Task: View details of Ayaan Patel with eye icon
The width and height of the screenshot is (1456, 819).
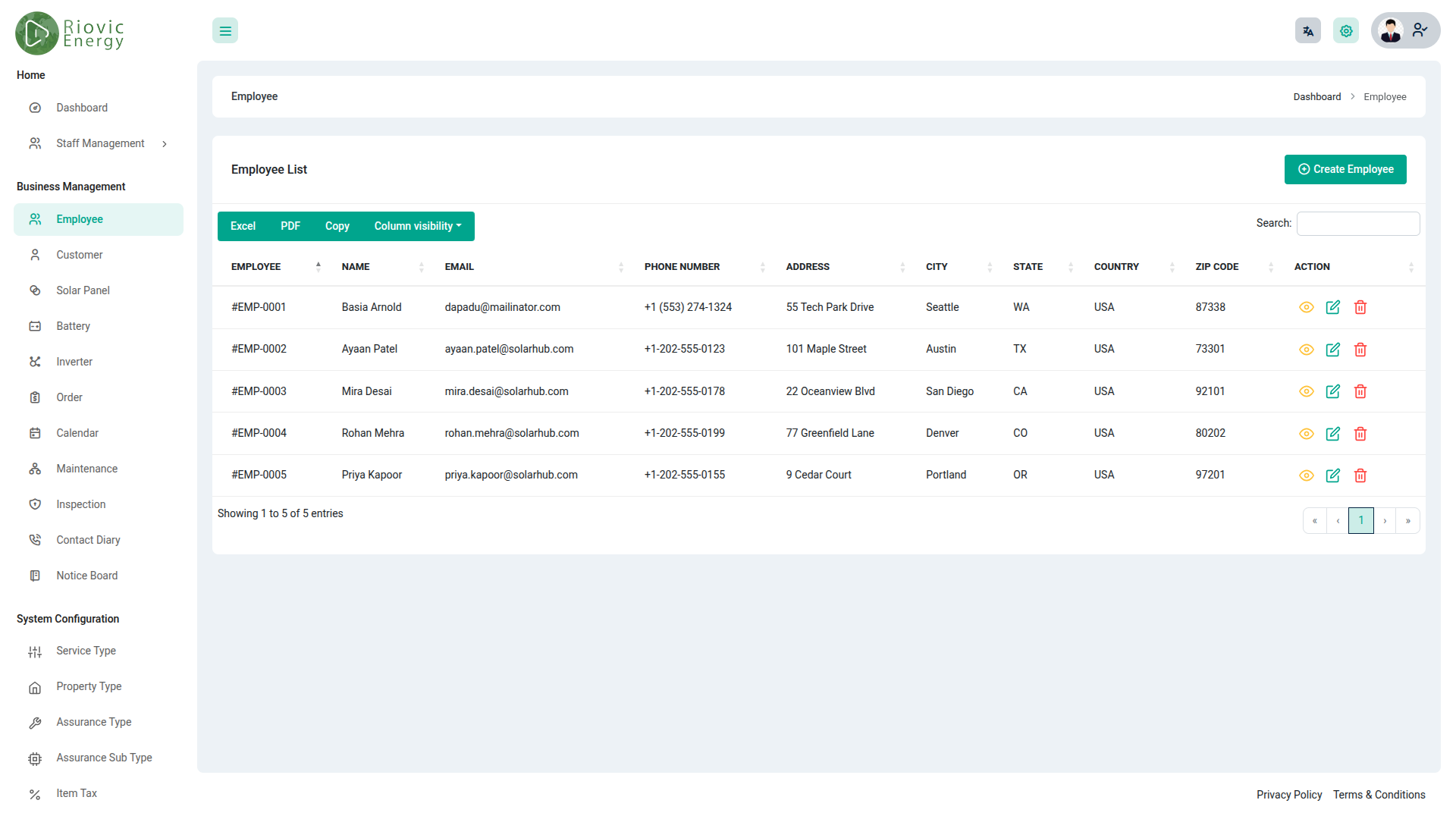Action: pyautogui.click(x=1306, y=350)
